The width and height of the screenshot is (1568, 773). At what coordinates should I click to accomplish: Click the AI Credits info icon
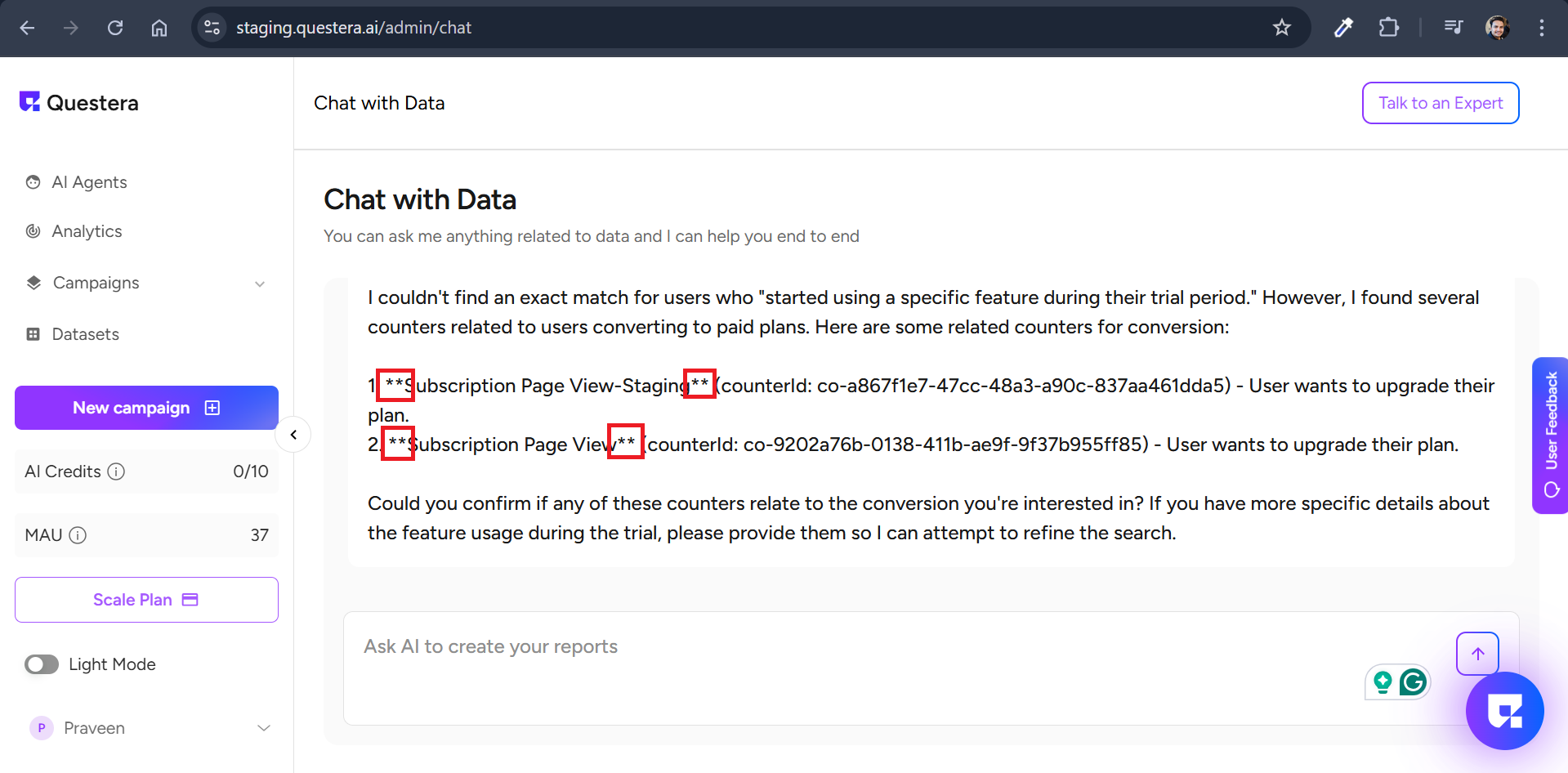coord(117,471)
